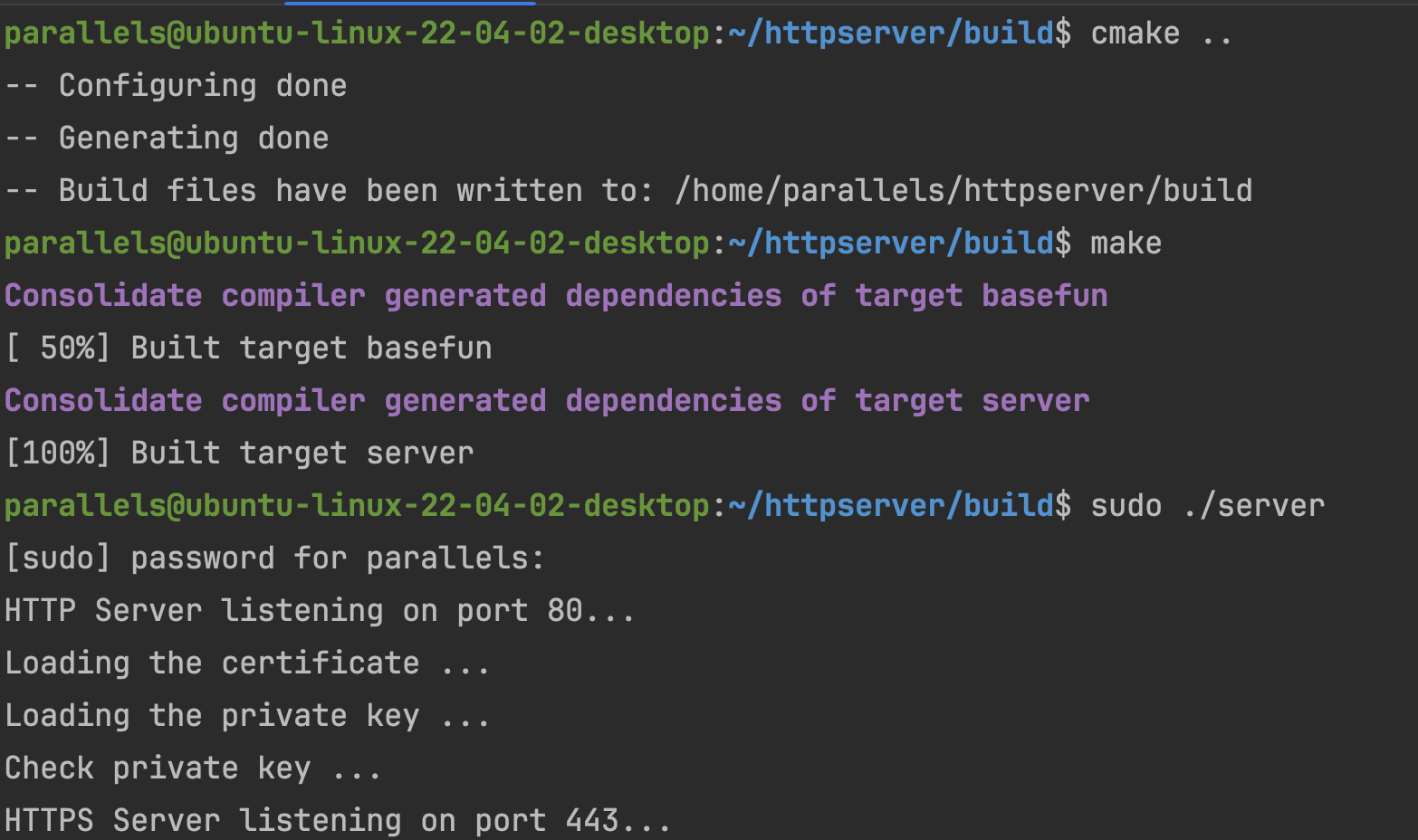Select the Loading the certificate line
Viewport: 1418px width, 840px height.
click(x=247, y=663)
